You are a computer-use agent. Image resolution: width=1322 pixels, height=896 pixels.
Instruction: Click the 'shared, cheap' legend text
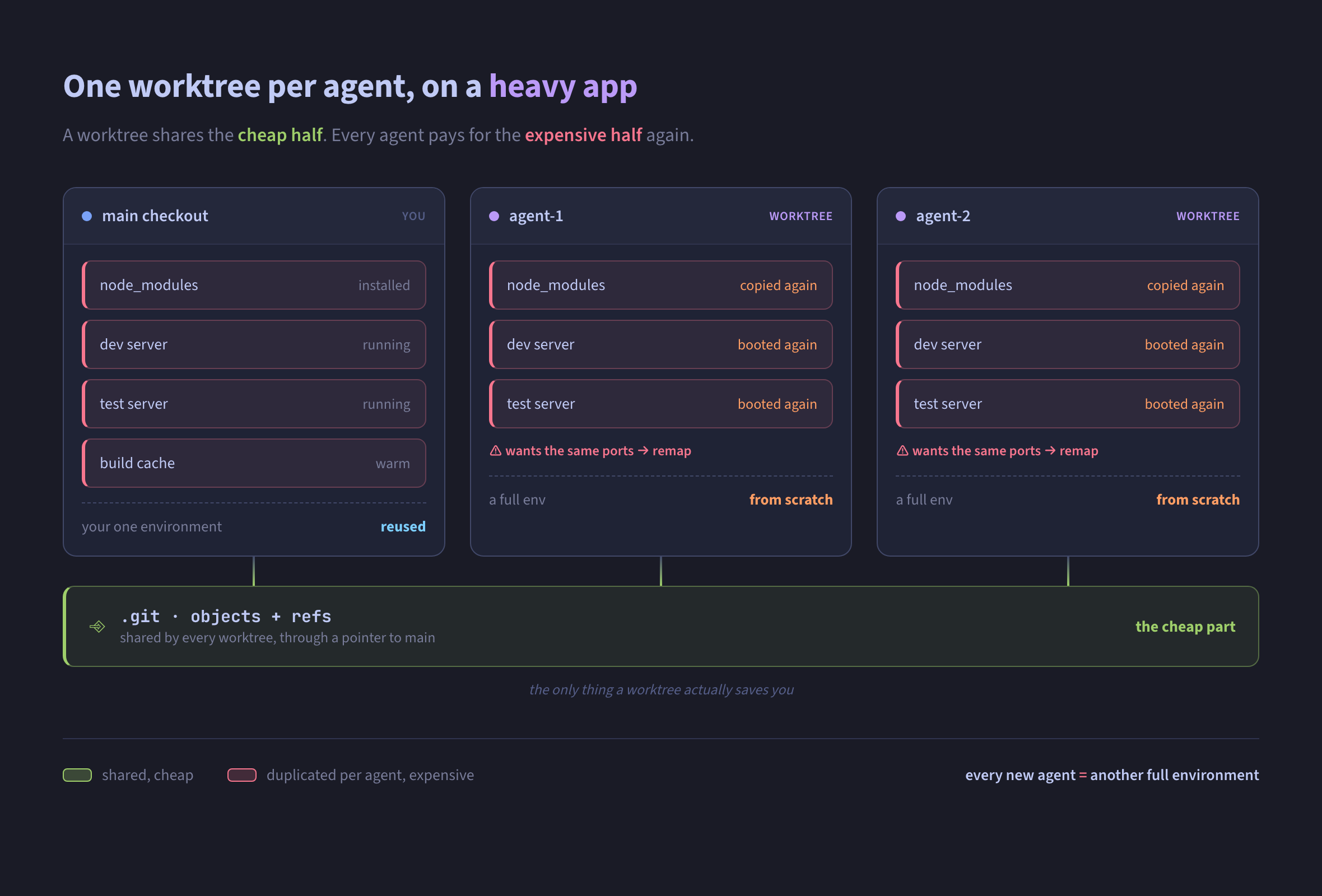pyautogui.click(x=148, y=775)
